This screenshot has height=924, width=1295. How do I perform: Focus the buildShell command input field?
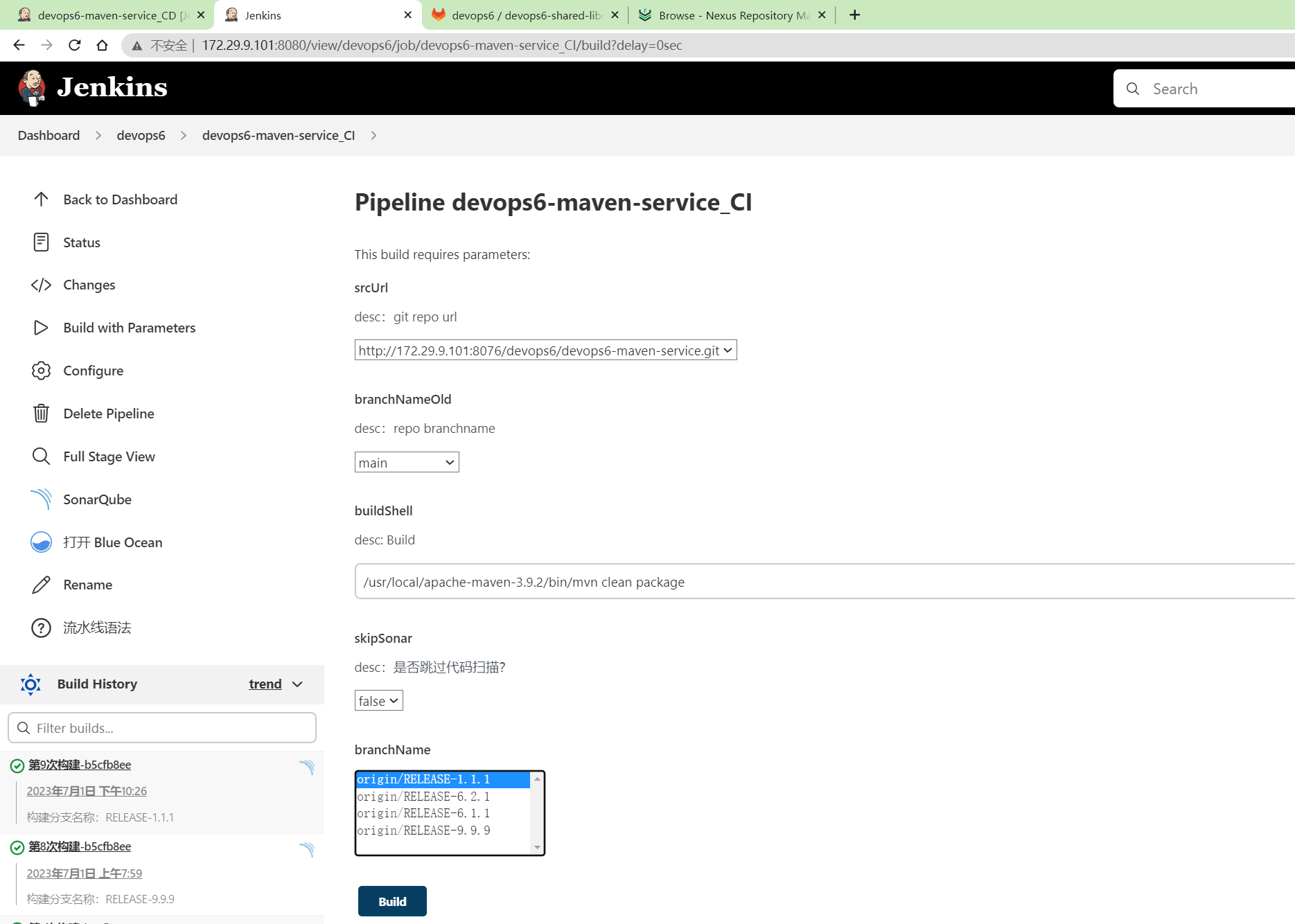coord(825,582)
